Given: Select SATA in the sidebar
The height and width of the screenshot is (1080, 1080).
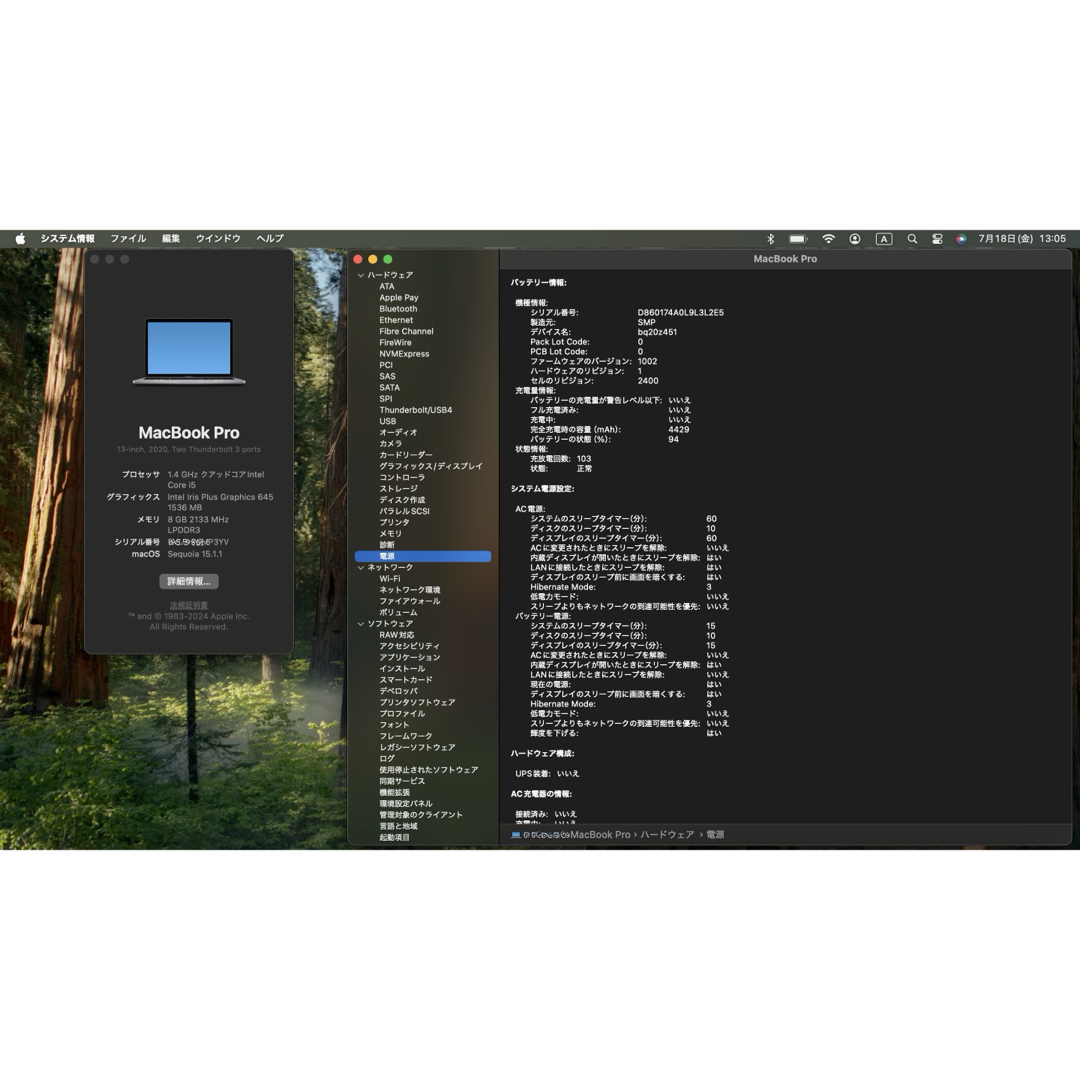Looking at the screenshot, I should tap(389, 388).
